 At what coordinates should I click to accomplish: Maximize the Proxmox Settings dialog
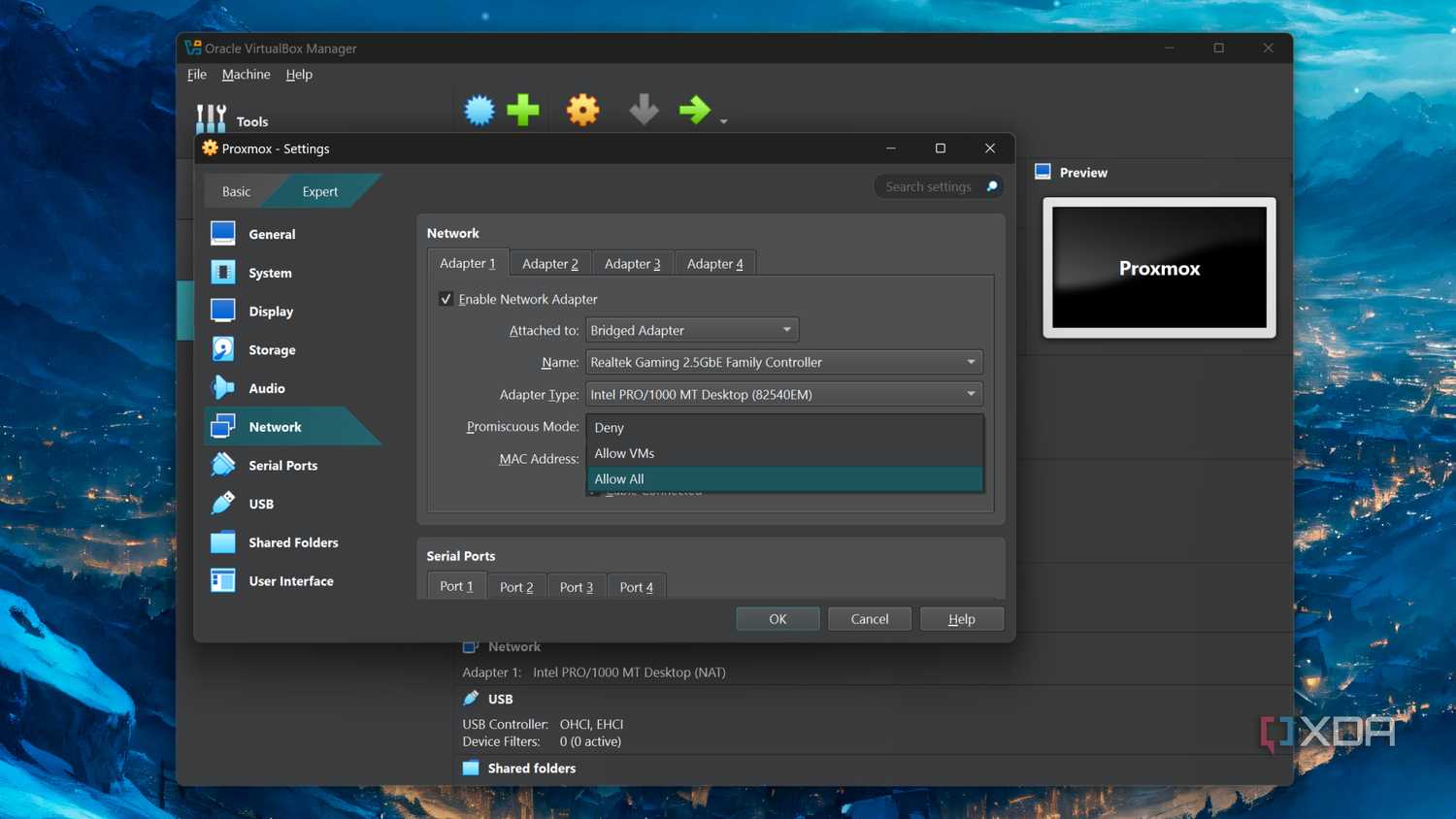(941, 148)
